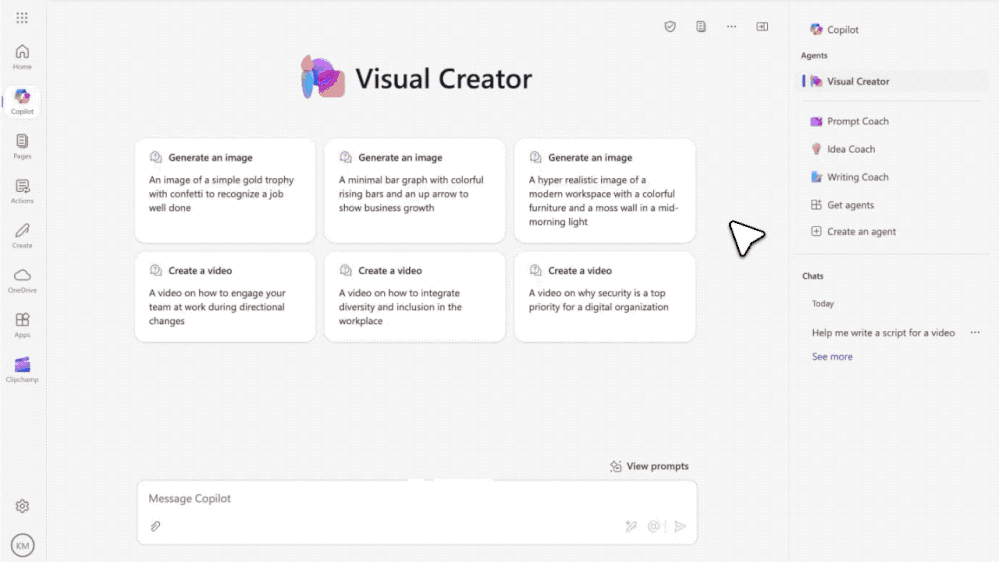Choose the modern workspace image prompt card
The width and height of the screenshot is (999, 562).
[605, 191]
